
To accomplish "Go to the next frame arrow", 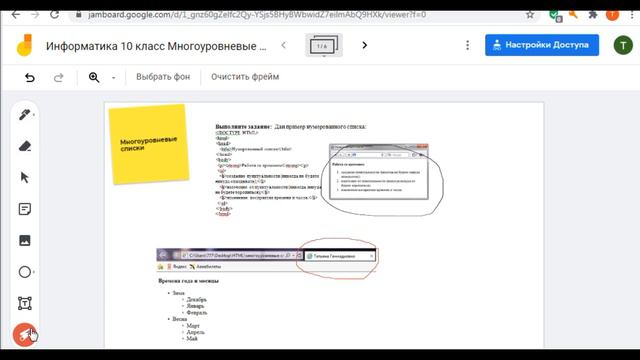I will click(x=364, y=45).
